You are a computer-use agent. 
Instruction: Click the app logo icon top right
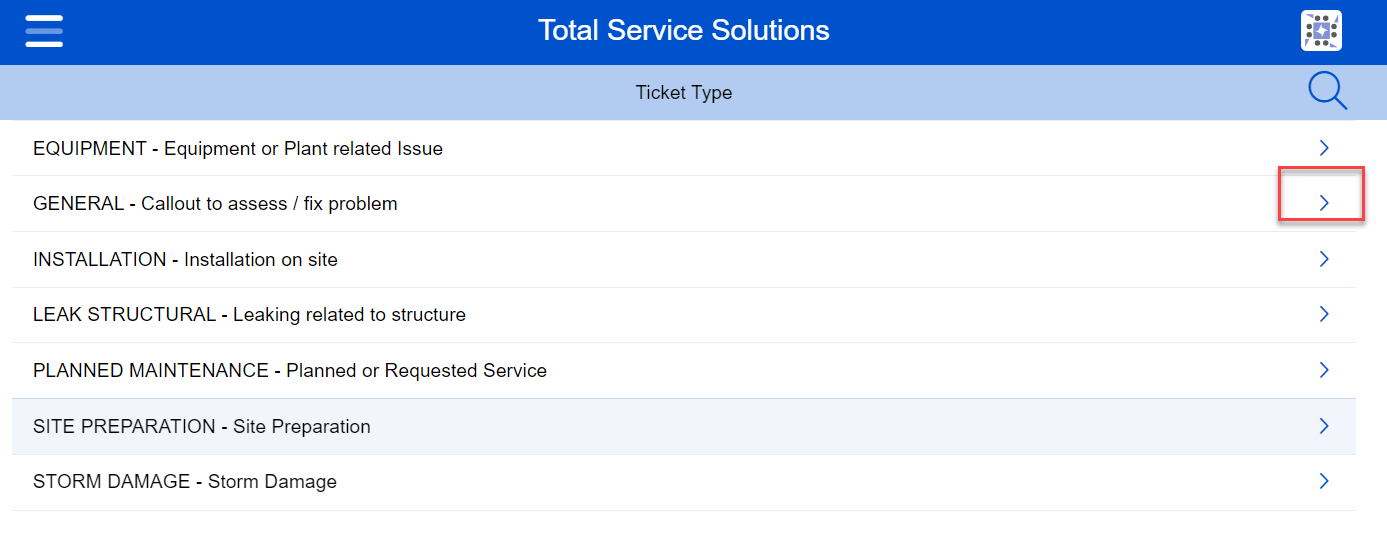pyautogui.click(x=1321, y=31)
